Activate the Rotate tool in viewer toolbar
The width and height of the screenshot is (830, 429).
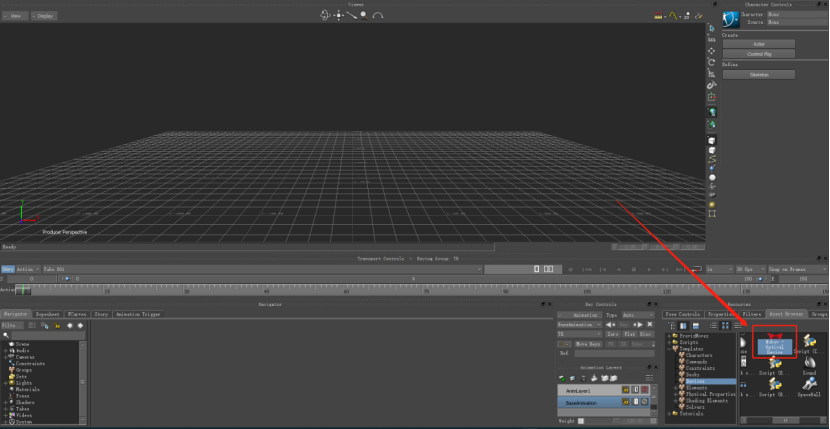(711, 62)
